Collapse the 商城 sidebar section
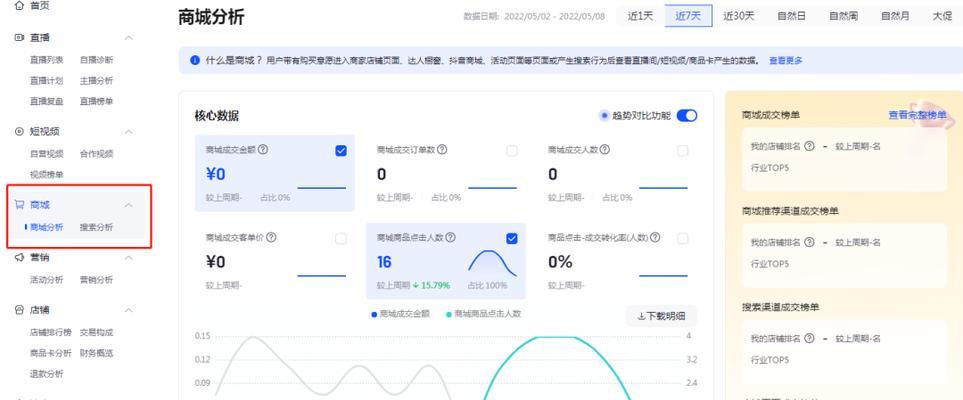 (x=129, y=205)
